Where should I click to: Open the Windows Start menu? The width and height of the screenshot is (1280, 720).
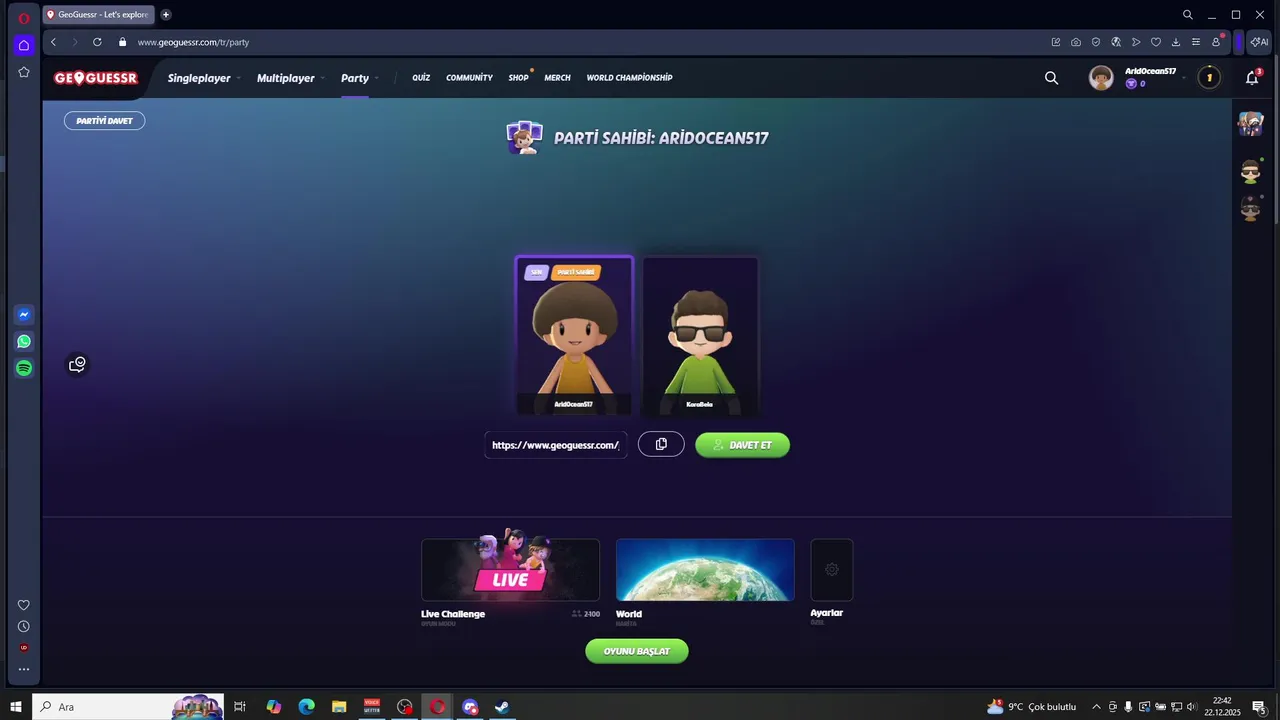pos(16,707)
